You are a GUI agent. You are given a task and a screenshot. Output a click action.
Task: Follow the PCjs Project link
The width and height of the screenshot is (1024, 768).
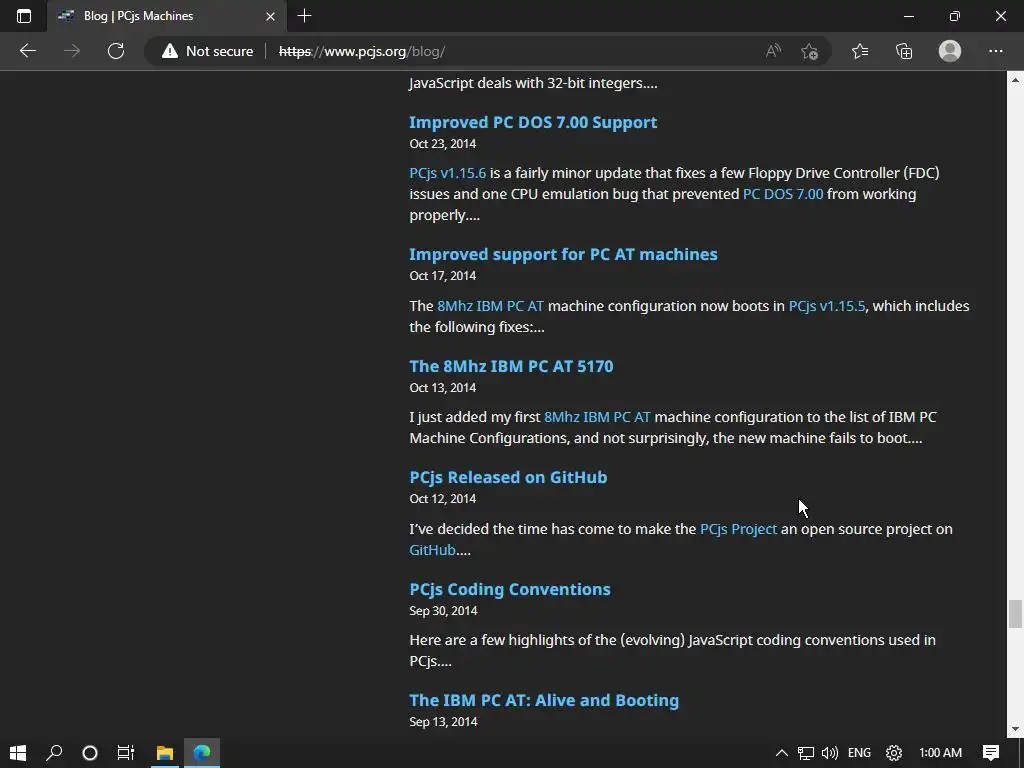click(x=738, y=529)
